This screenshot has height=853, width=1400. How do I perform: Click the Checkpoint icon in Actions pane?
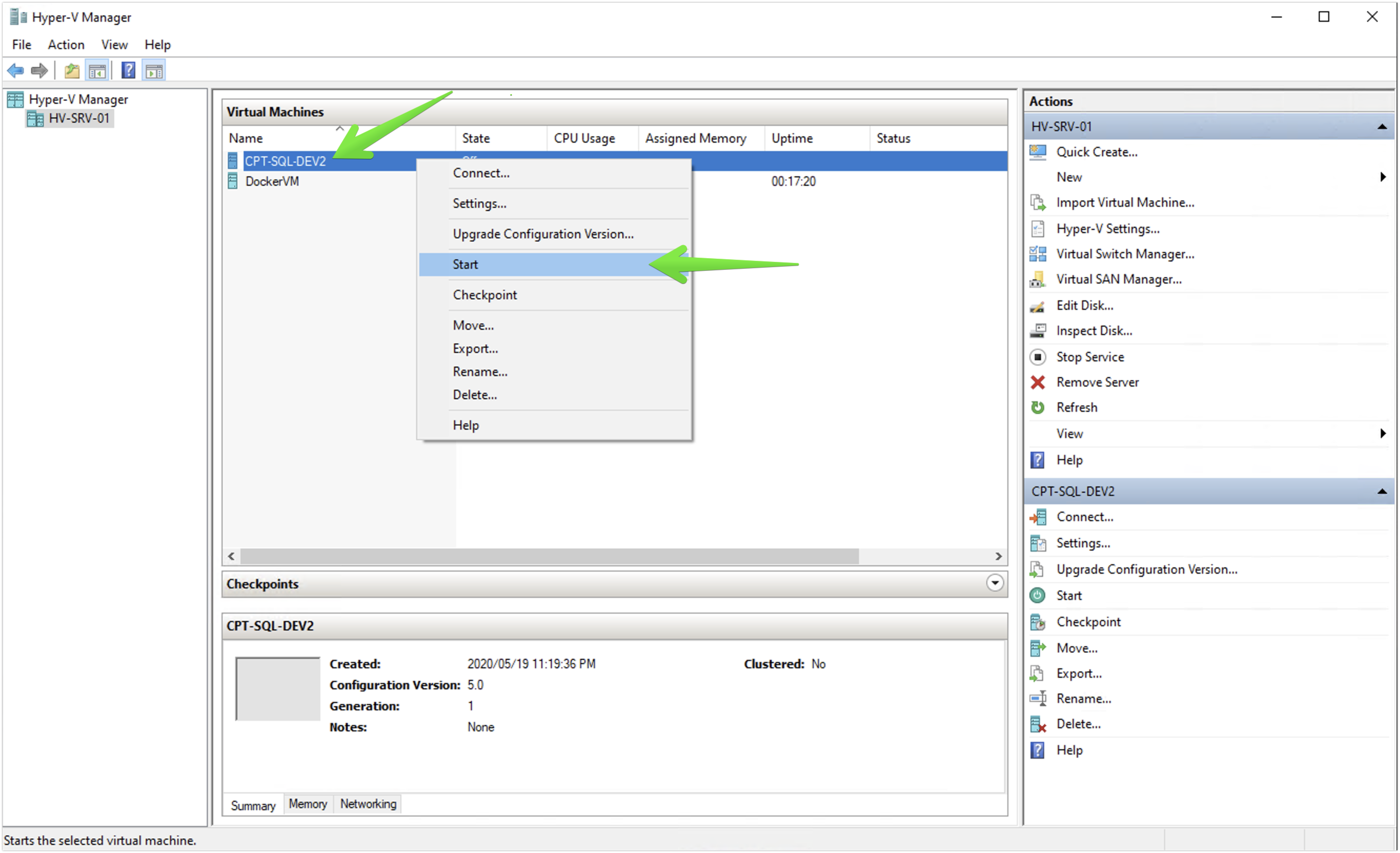[x=1038, y=622]
